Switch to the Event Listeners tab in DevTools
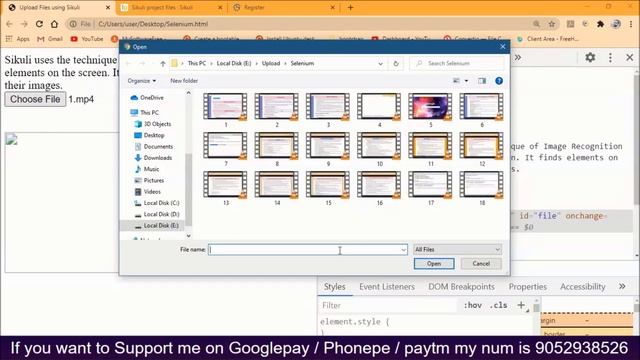Viewport: 640px width, 360px height. (x=387, y=287)
